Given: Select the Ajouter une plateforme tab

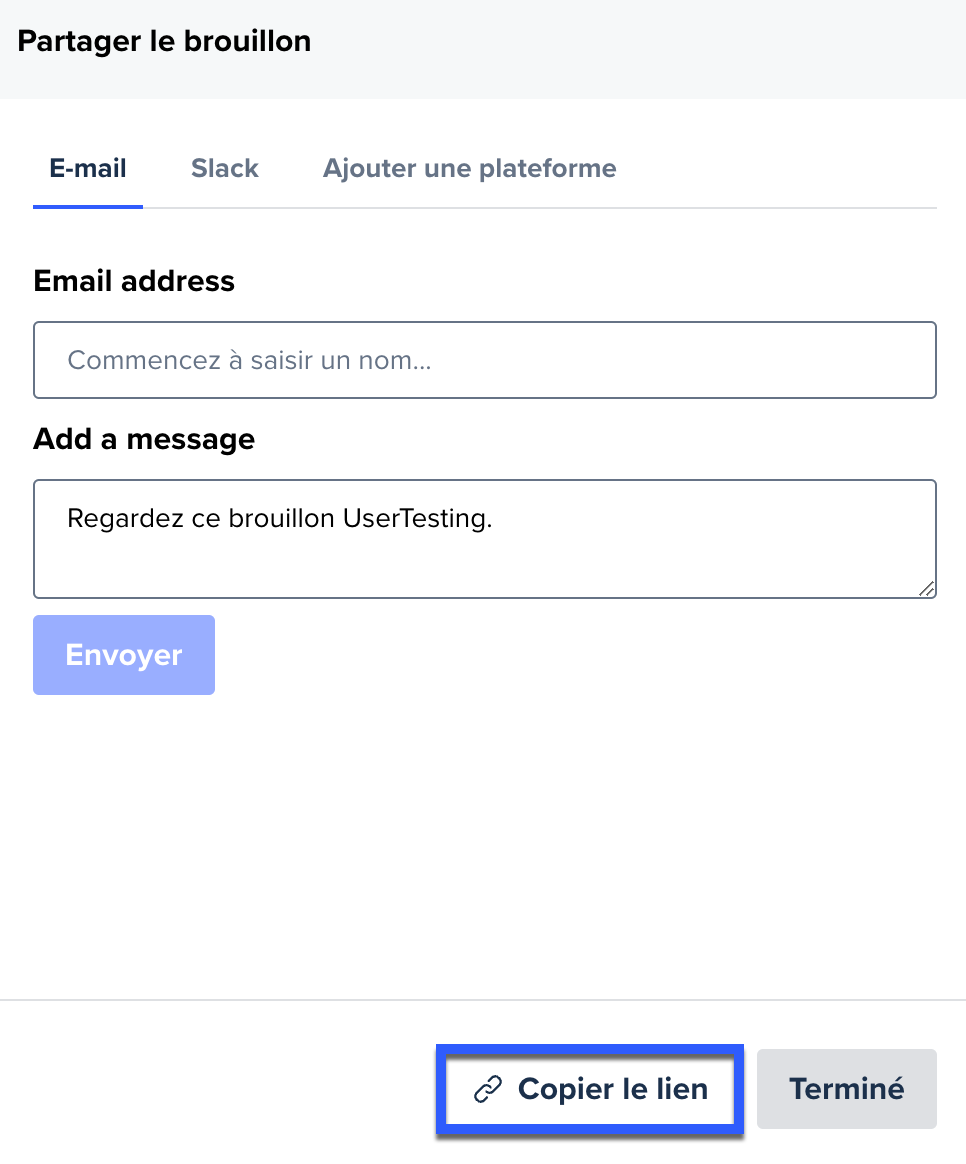Looking at the screenshot, I should coord(469,169).
